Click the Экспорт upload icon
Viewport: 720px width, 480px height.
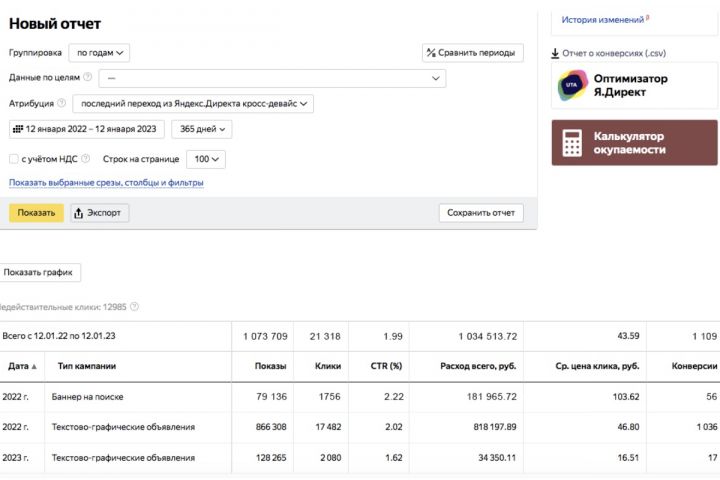click(79, 213)
